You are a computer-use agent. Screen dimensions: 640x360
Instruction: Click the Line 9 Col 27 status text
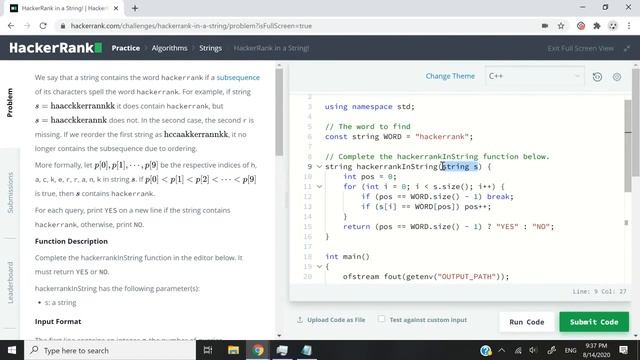click(599, 291)
